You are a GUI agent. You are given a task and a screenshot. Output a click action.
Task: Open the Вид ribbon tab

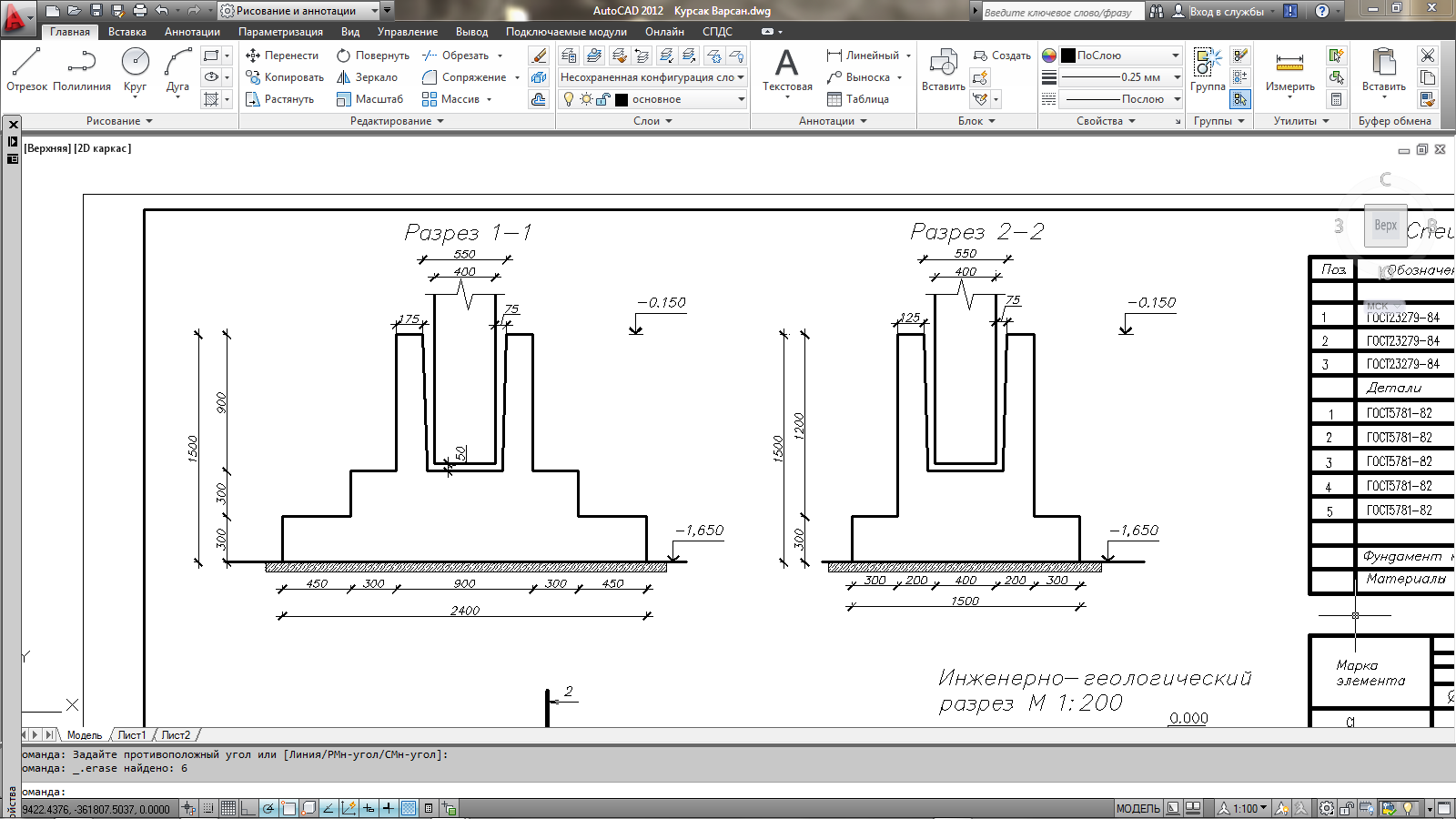(350, 32)
